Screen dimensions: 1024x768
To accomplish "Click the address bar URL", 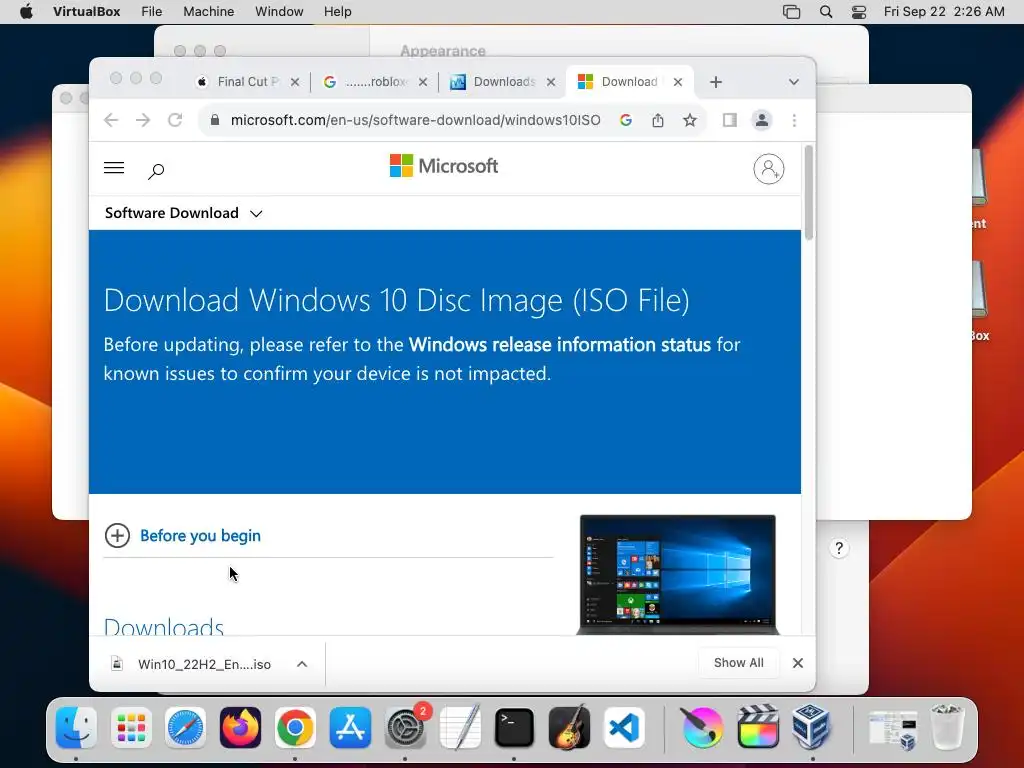I will (415, 120).
